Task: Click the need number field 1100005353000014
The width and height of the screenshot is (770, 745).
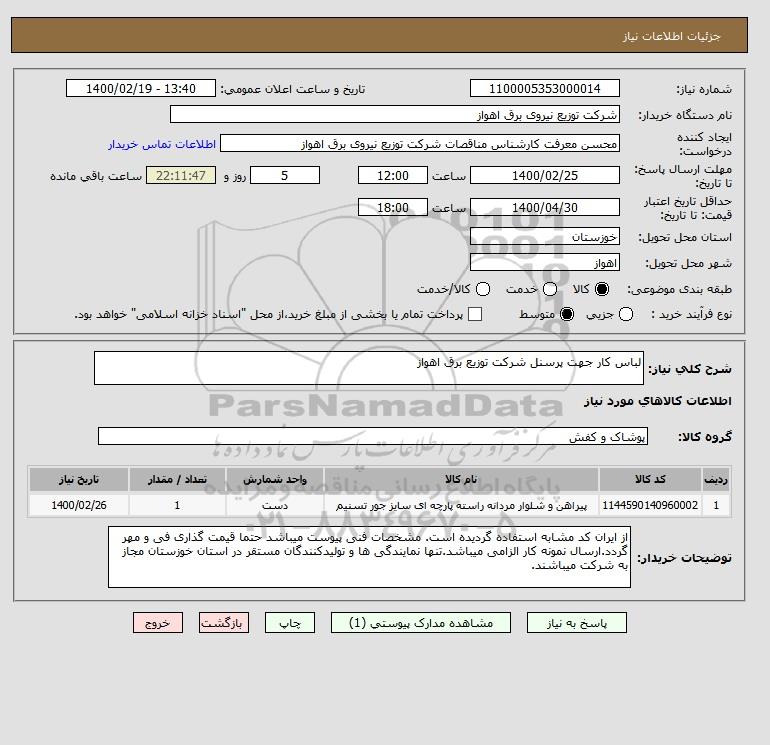Action: tap(545, 88)
